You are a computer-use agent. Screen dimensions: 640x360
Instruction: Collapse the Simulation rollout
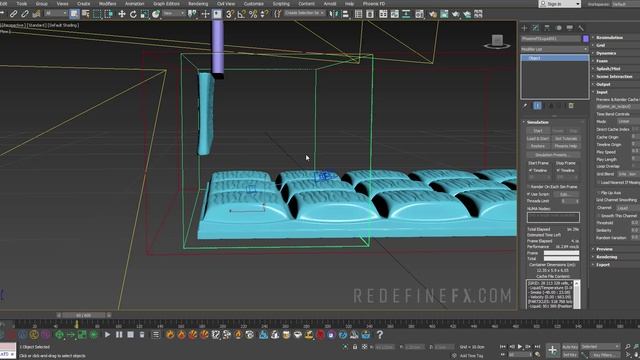tap(537, 122)
